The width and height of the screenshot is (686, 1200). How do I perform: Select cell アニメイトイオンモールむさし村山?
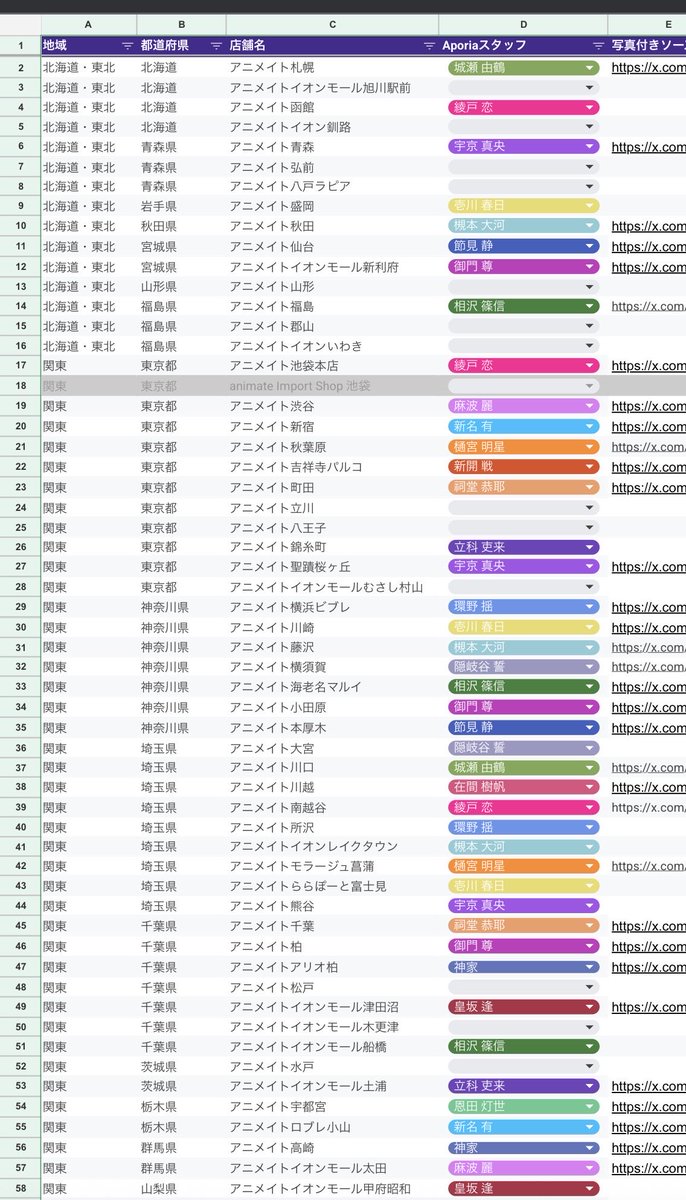(332, 587)
